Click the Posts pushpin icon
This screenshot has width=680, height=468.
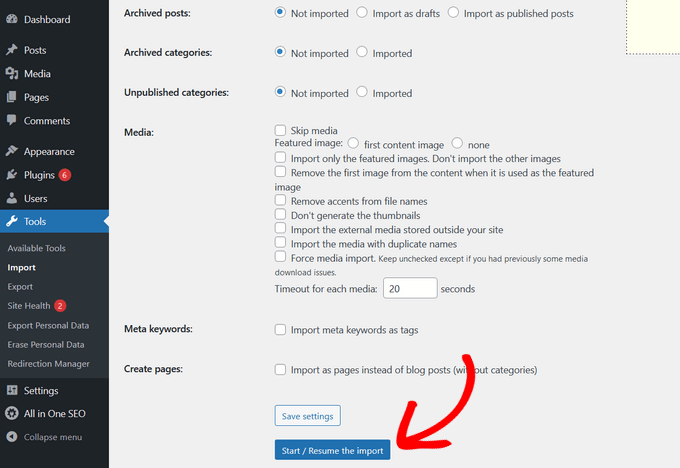click(x=12, y=50)
